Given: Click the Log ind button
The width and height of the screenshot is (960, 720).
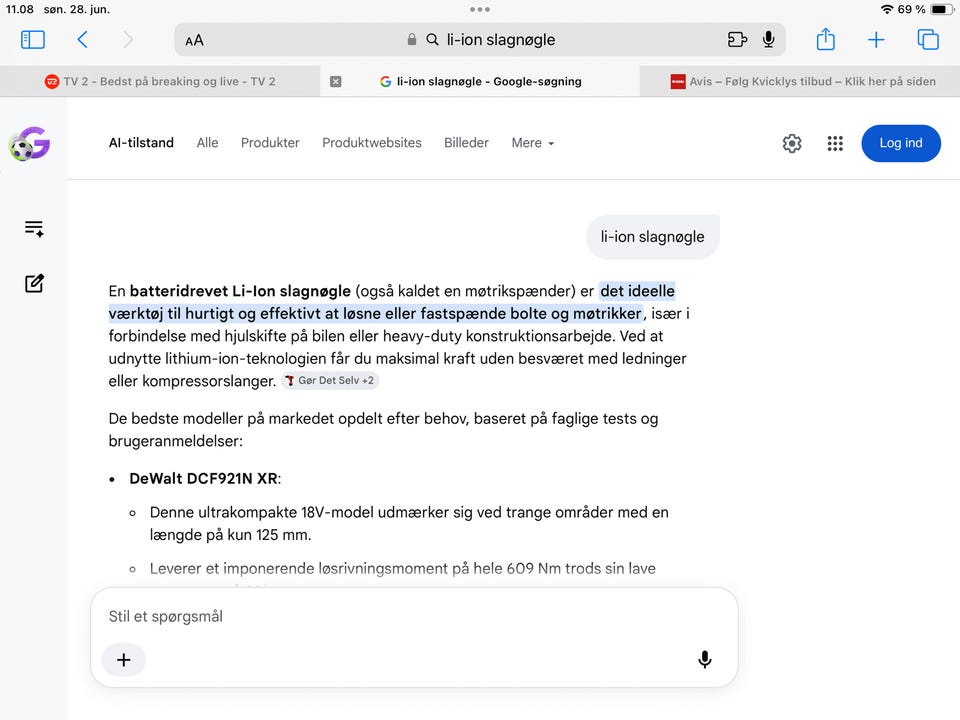Looking at the screenshot, I should tap(901, 143).
